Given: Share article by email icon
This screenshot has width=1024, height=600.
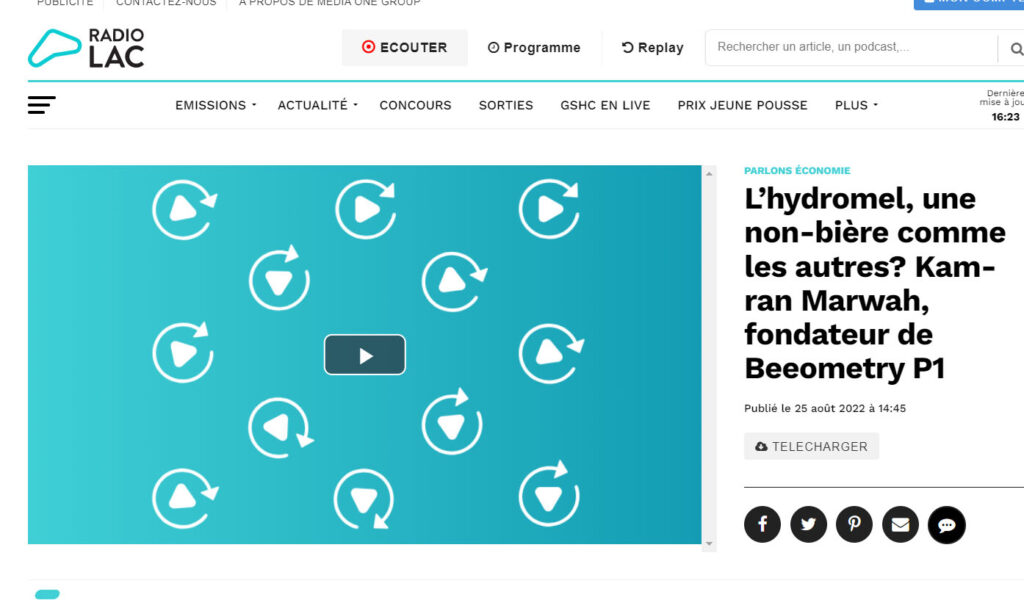Looking at the screenshot, I should coord(900,524).
